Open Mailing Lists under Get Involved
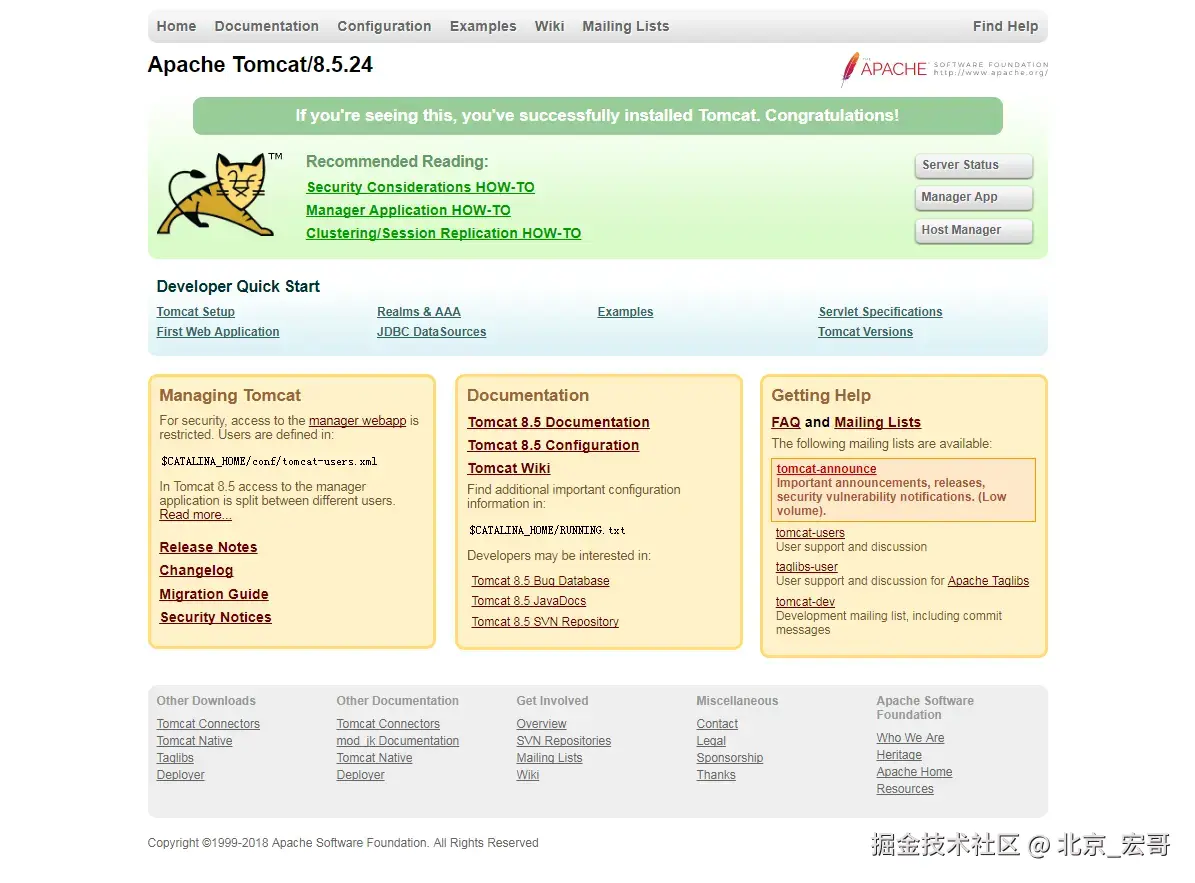Screen dimensions: 1195x883 [549, 758]
